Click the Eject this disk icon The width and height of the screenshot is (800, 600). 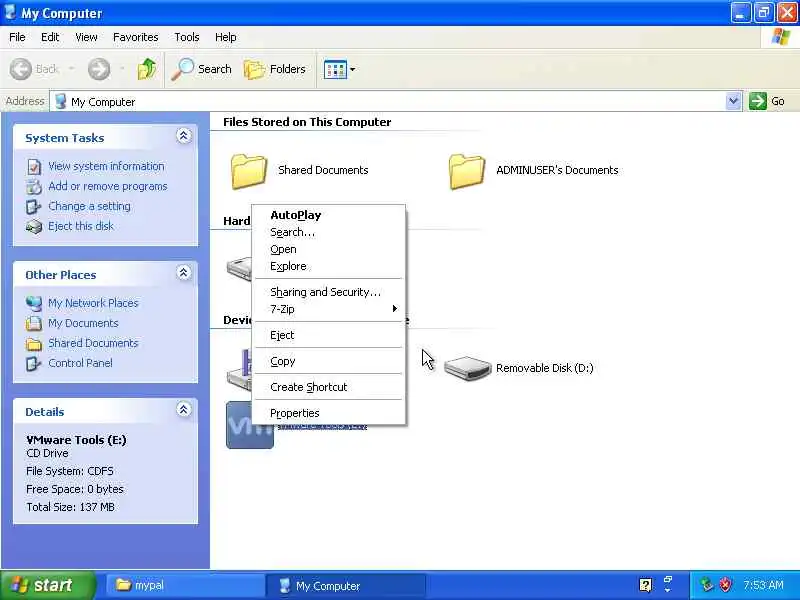click(x=34, y=227)
